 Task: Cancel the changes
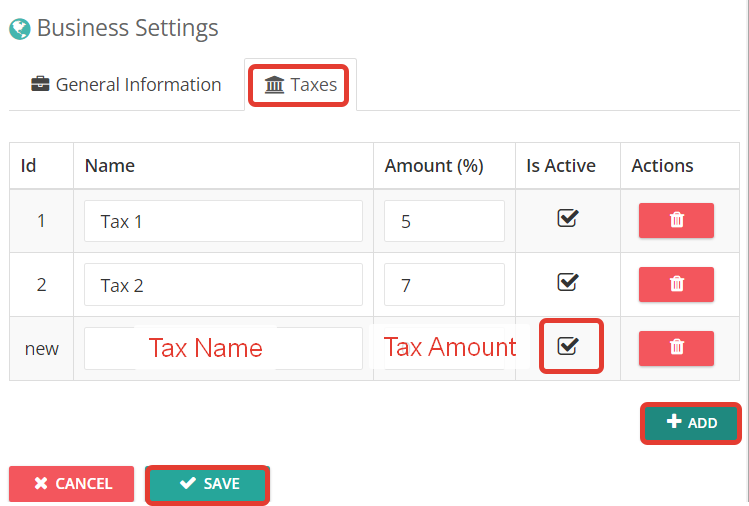[x=72, y=484]
